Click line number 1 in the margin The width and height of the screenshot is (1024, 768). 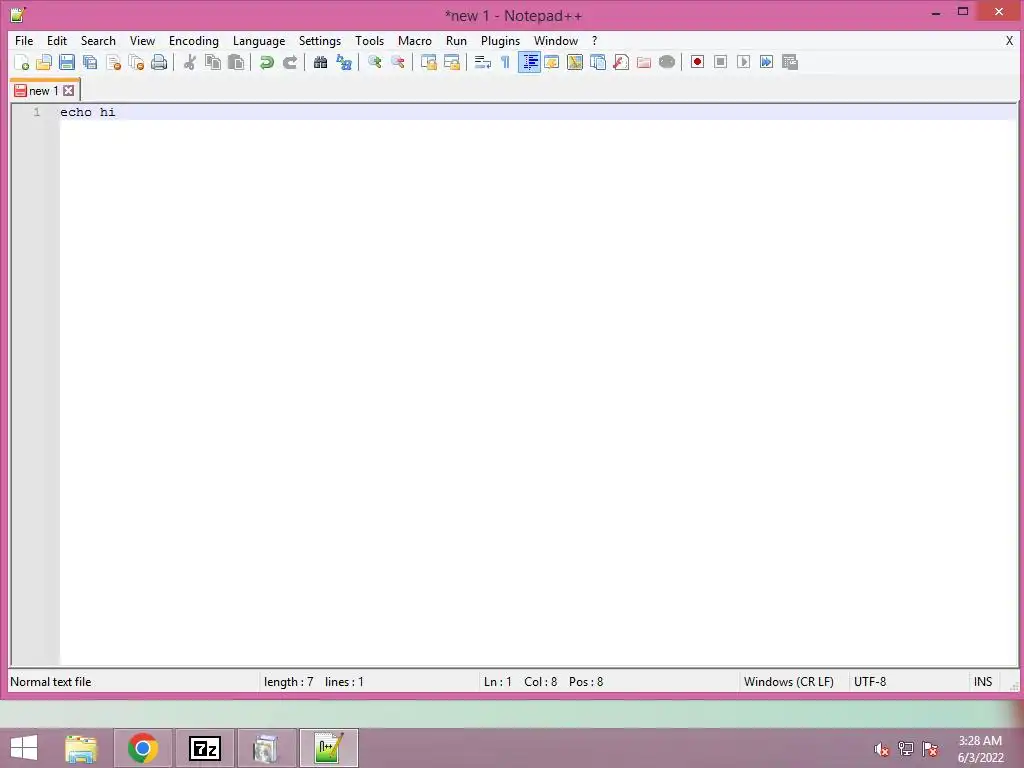pyautogui.click(x=37, y=112)
